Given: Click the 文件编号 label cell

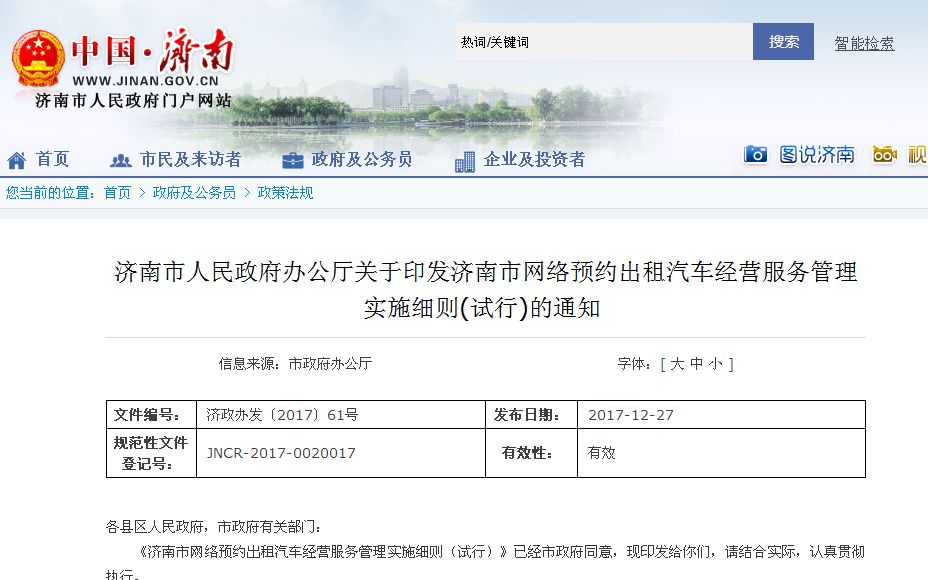Looking at the screenshot, I should pos(152,415).
